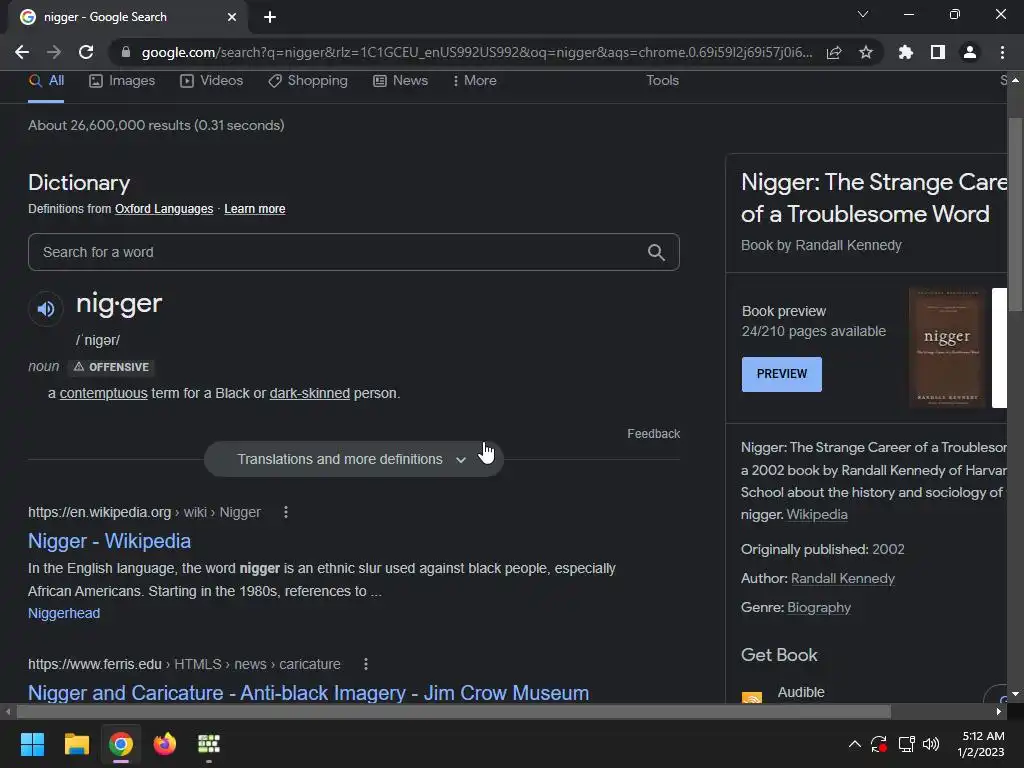The width and height of the screenshot is (1024, 768).
Task: Click the browser forward arrow
Action: click(x=54, y=52)
